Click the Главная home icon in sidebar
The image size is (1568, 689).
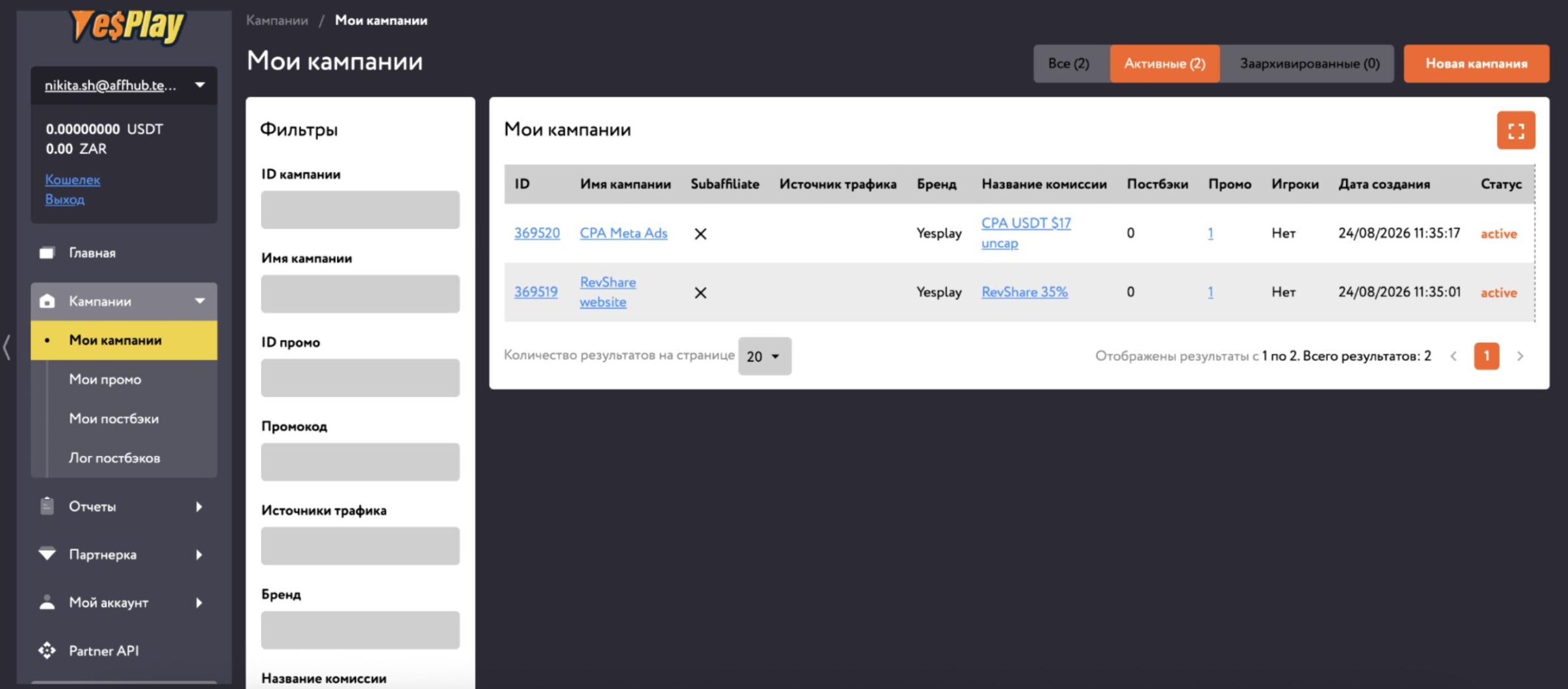[47, 253]
